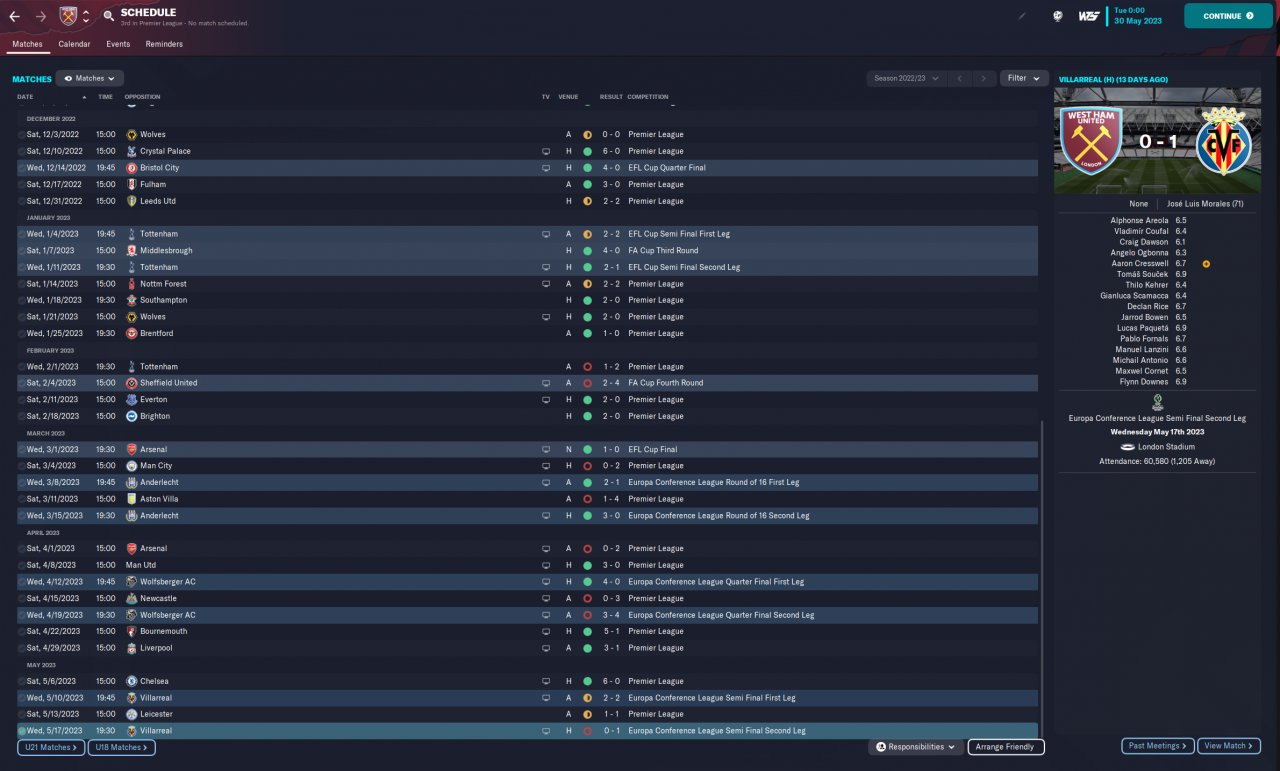Go to next season with right chevron

coord(985,78)
